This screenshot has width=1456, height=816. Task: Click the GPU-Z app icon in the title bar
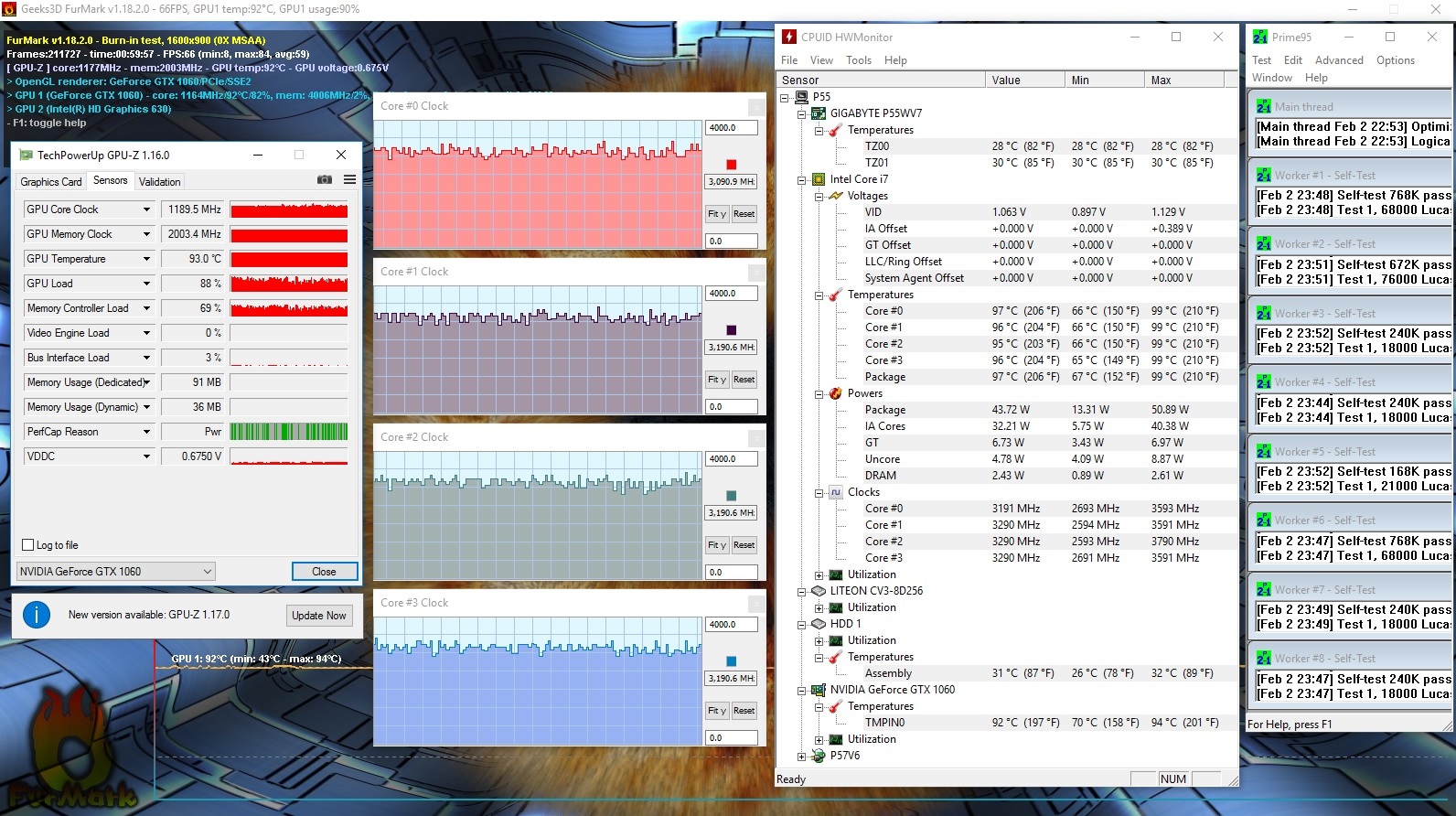click(x=26, y=155)
